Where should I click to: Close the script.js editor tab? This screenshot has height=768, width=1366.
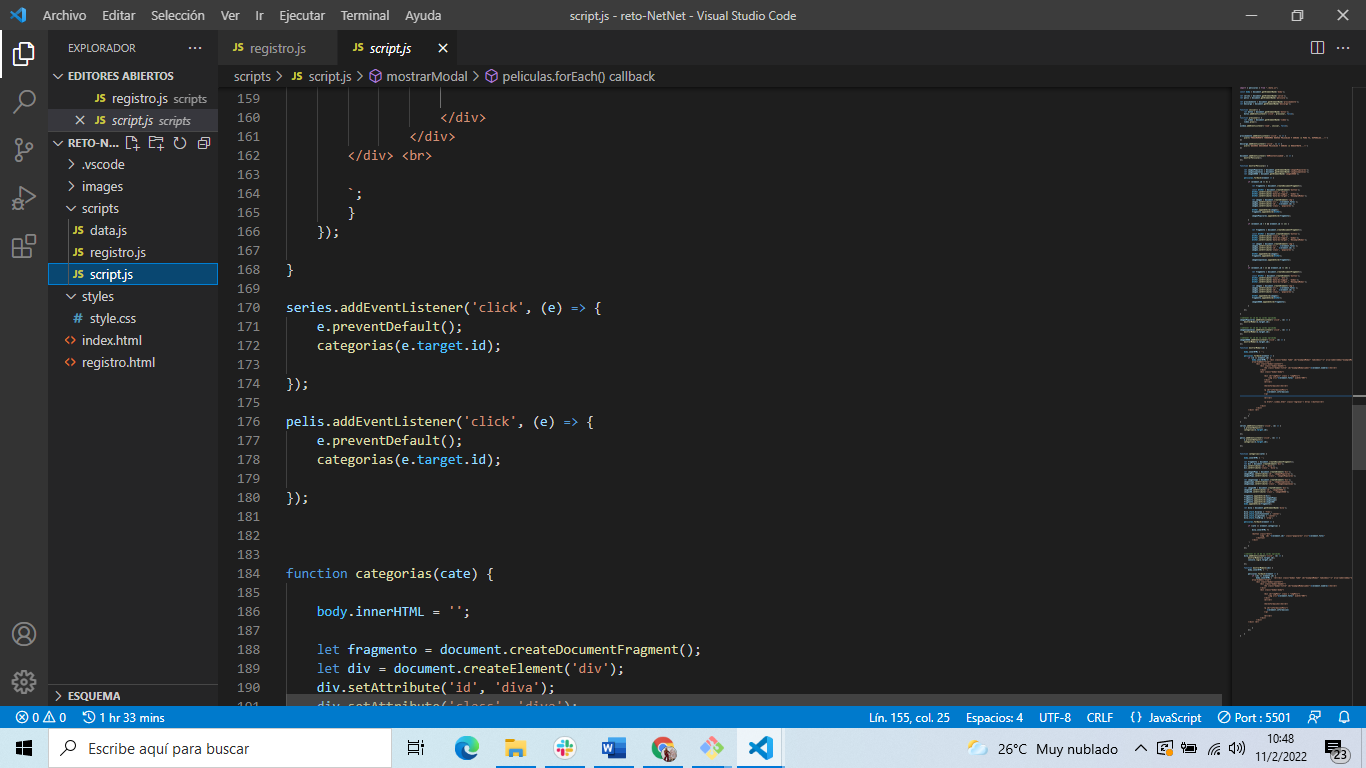[442, 48]
